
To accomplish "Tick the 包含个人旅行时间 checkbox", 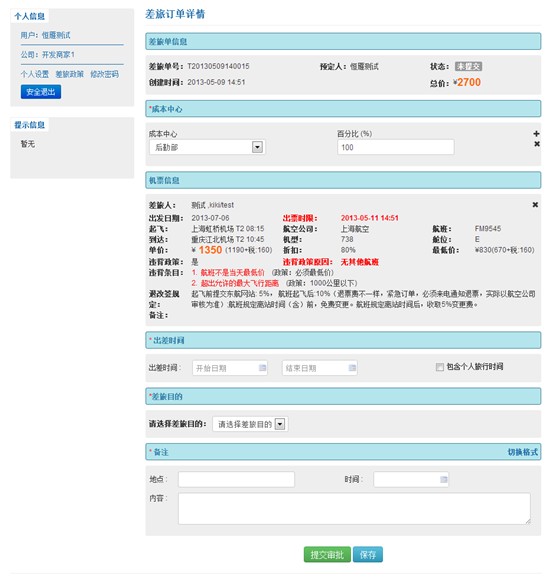I will (439, 367).
